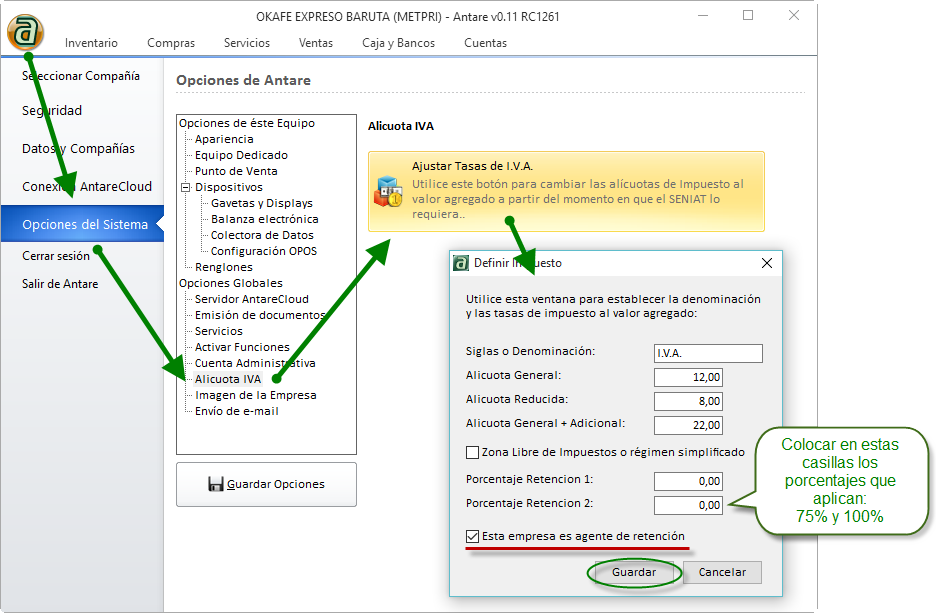
Task: Select Balanza electrónica in the tree
Action: (264, 219)
